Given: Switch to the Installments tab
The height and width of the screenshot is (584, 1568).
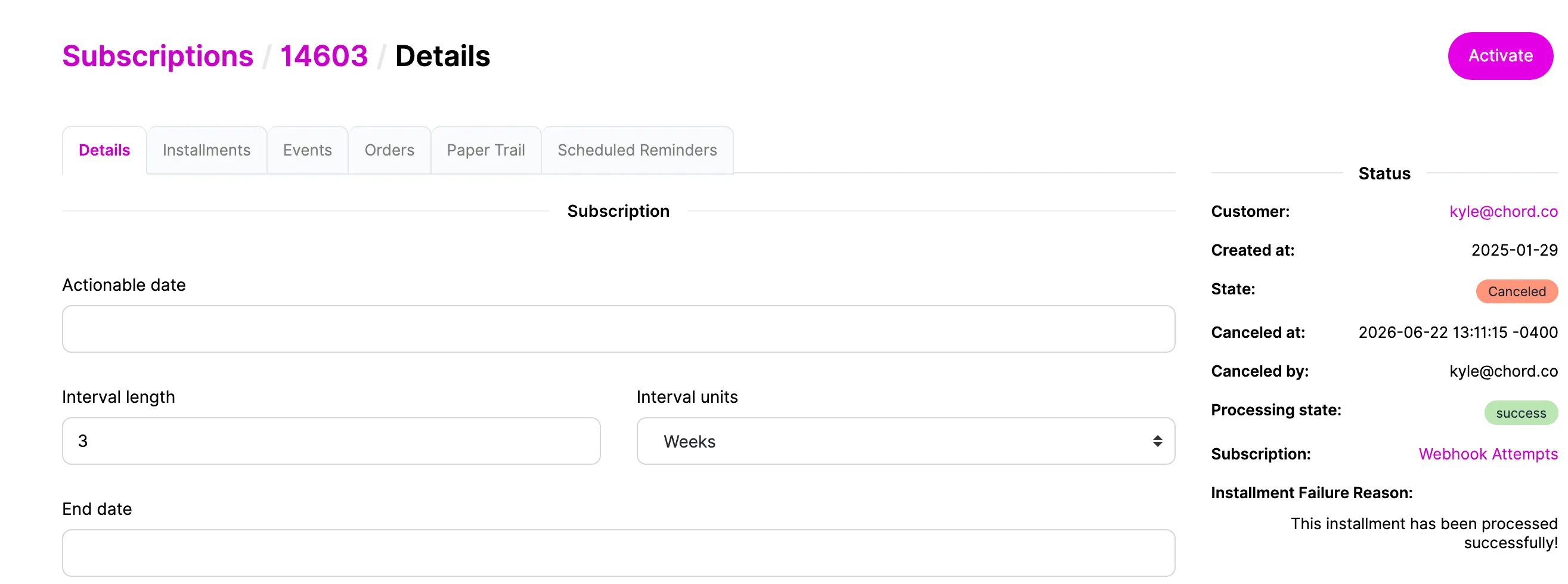Looking at the screenshot, I should [206, 150].
